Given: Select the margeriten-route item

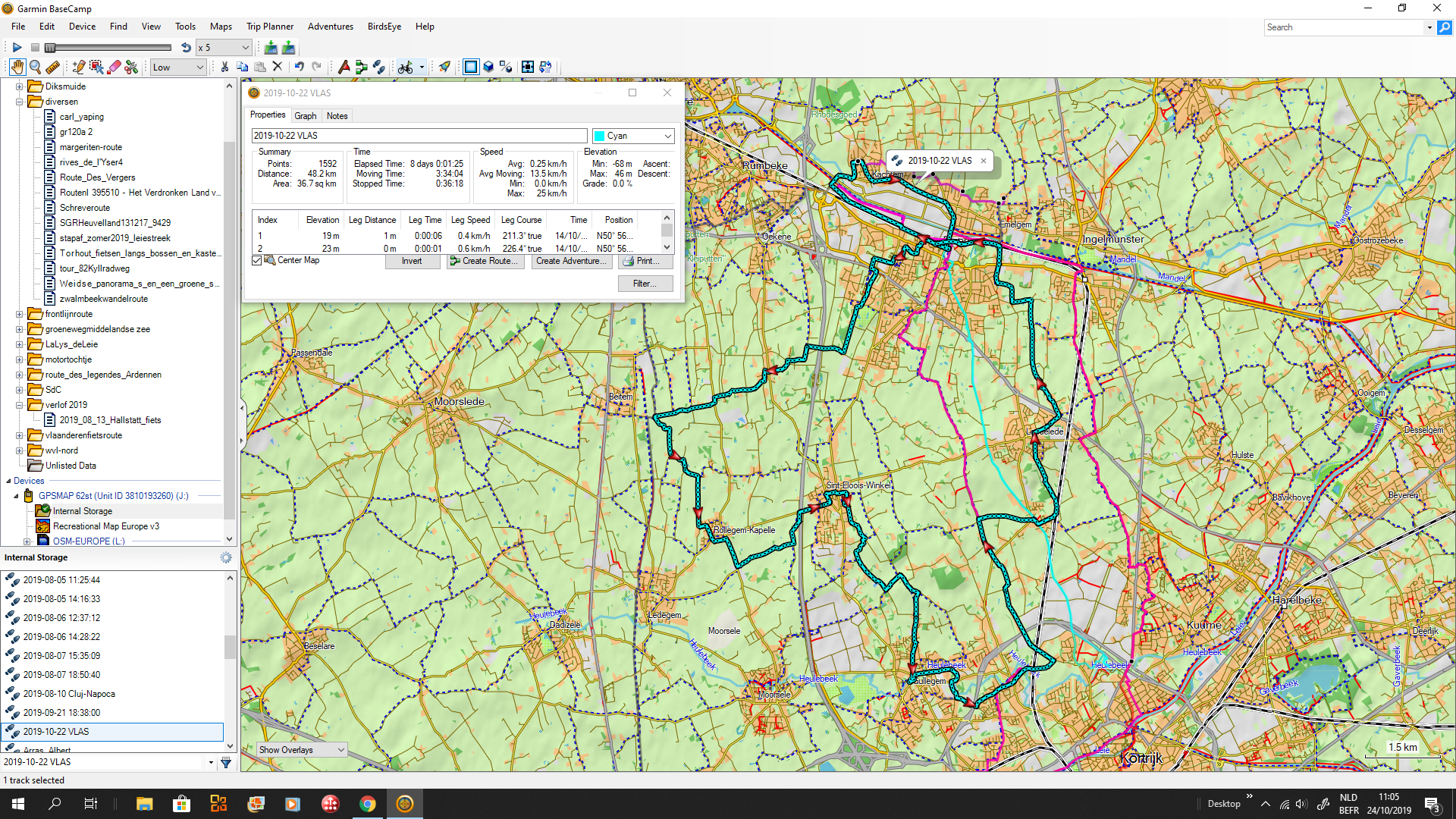Looking at the screenshot, I should point(90,147).
